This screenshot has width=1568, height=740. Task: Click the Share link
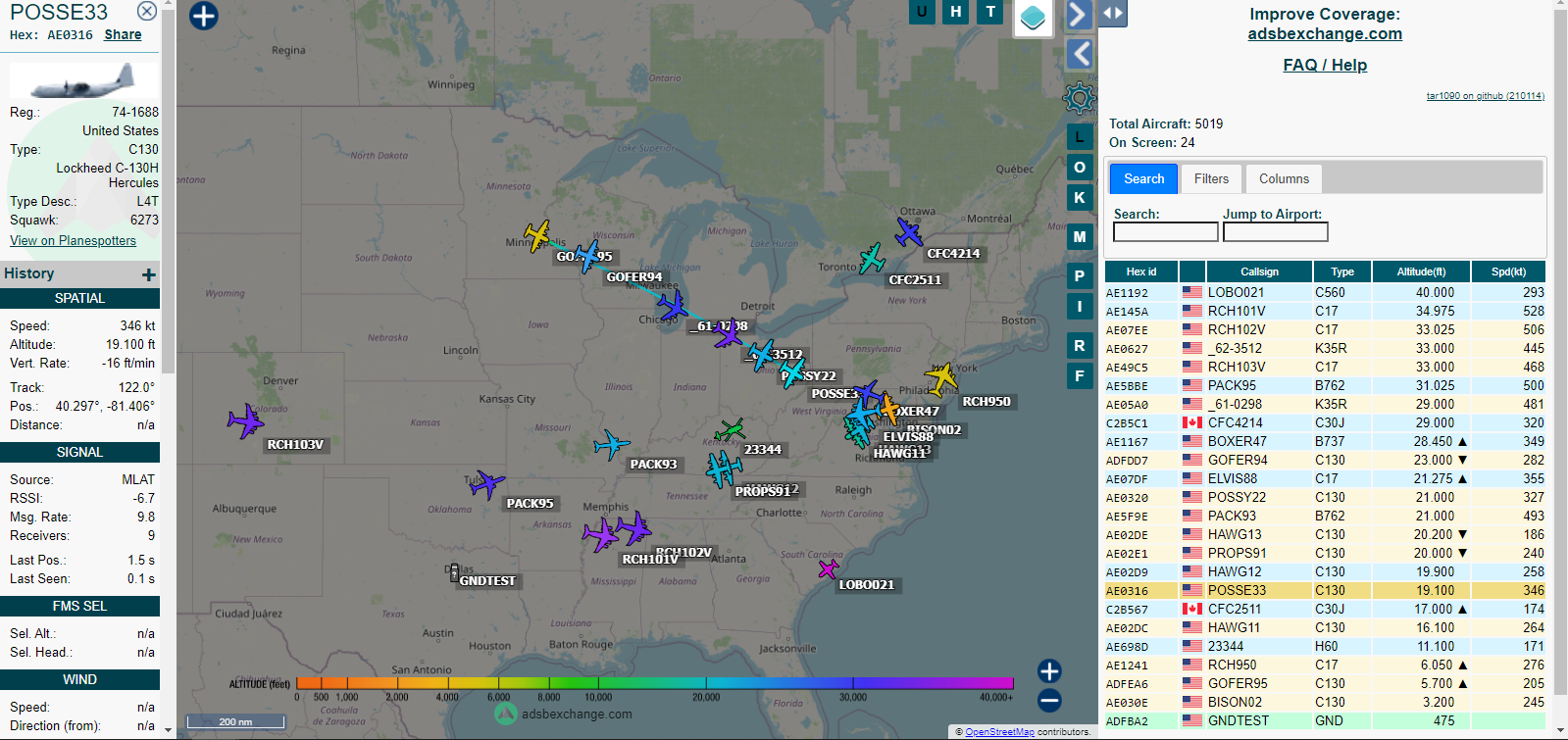123,34
